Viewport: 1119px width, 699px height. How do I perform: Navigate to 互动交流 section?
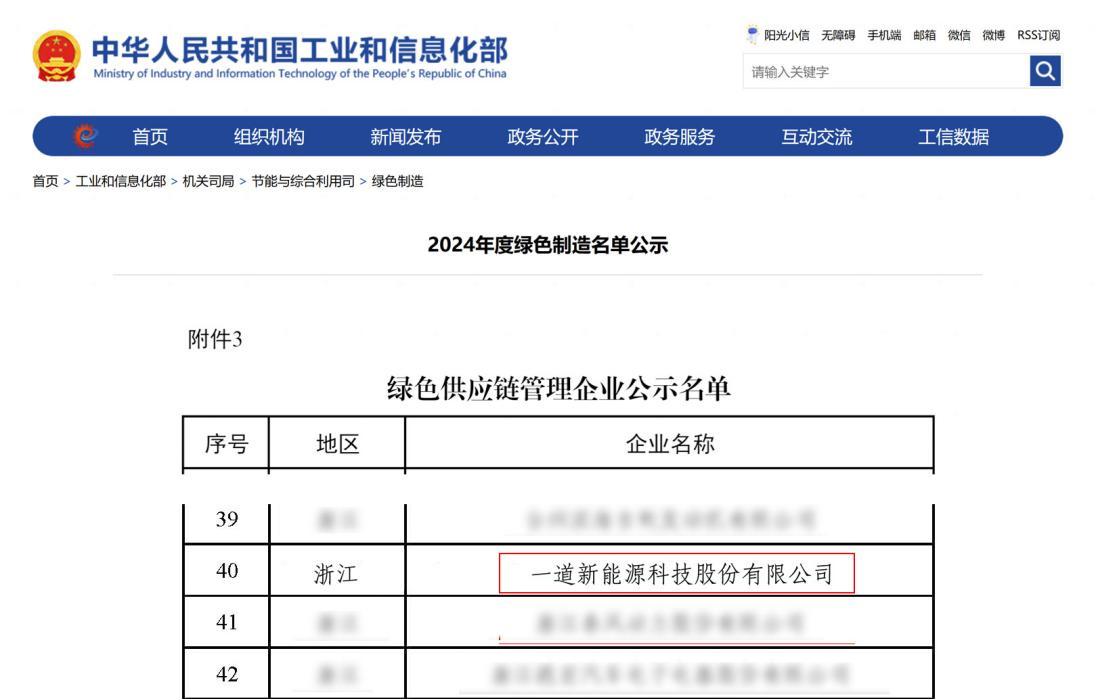(x=816, y=137)
